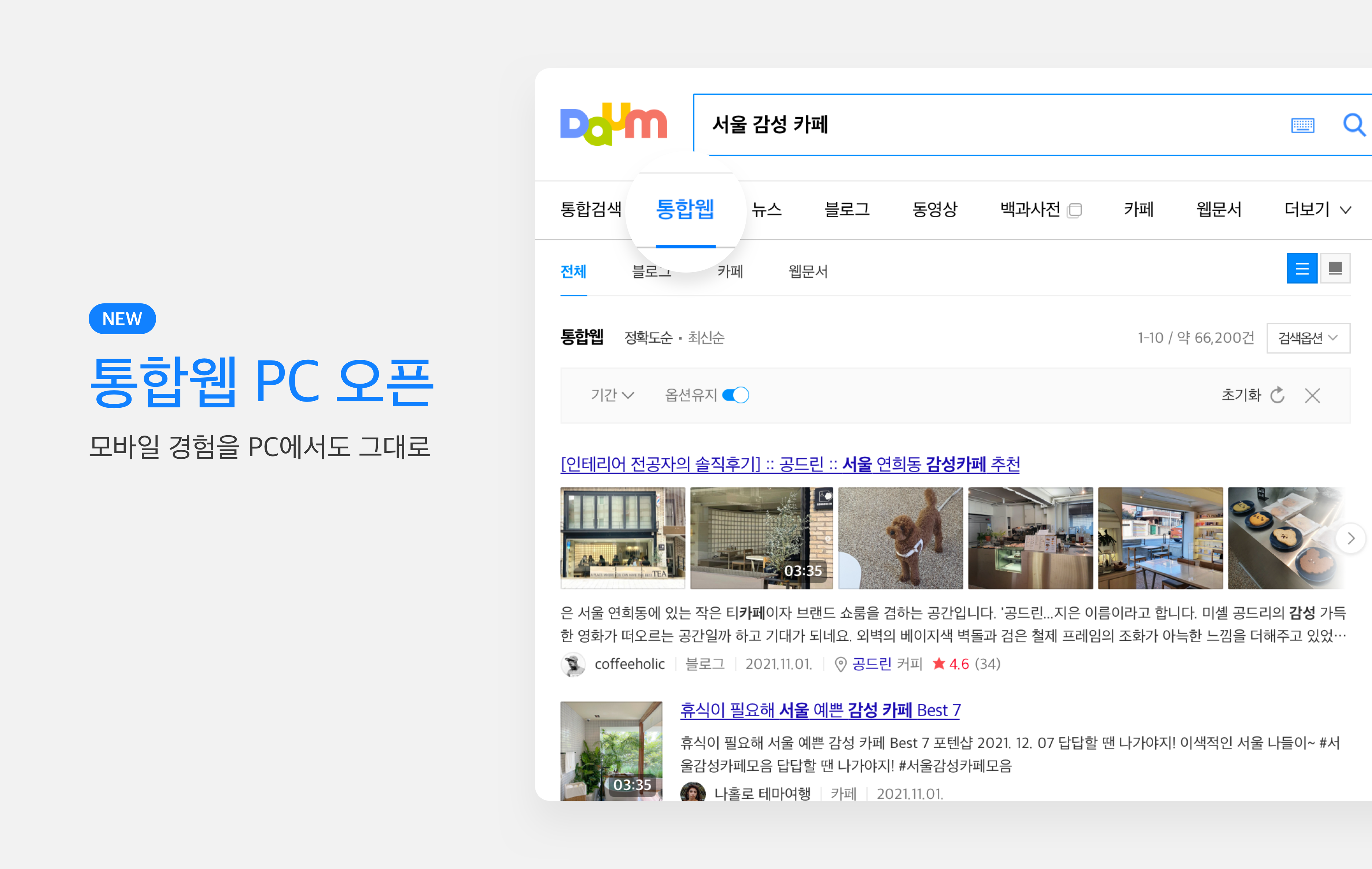Go to the 뉴스 tab

pyautogui.click(x=766, y=210)
